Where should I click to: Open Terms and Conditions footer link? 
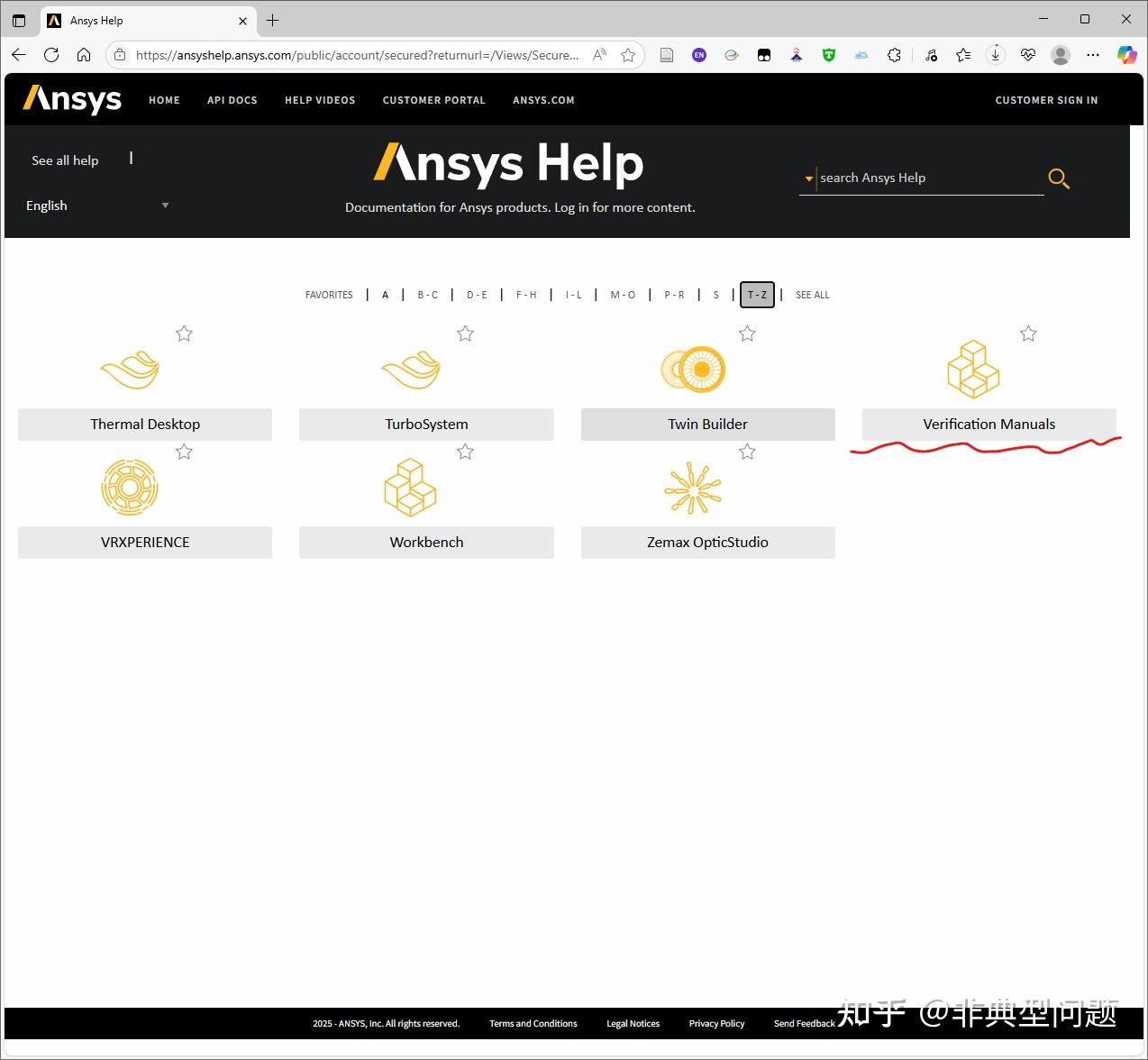(x=533, y=1024)
